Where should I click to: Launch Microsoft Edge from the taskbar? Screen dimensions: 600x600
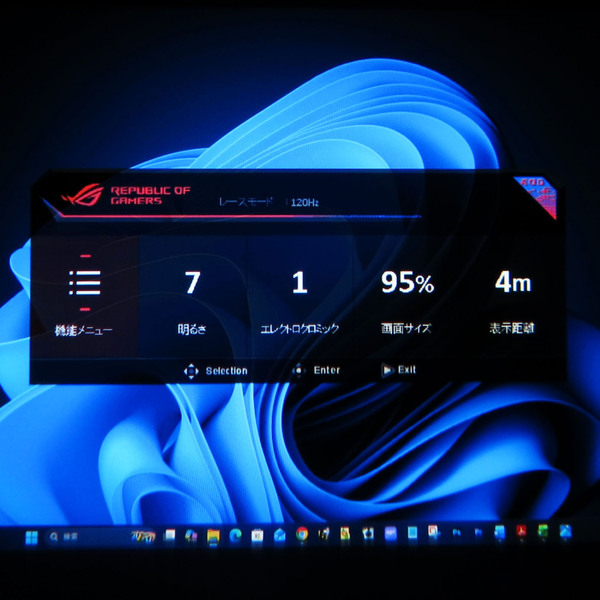coord(235,536)
